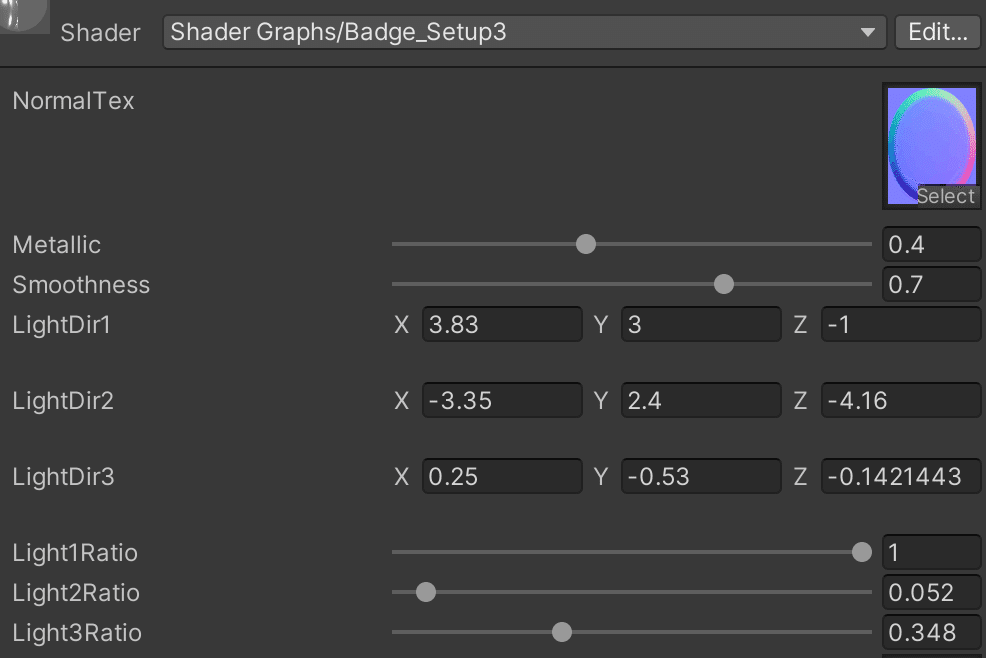Click the LightDir1 X input field
986x658 pixels.
[x=501, y=325]
